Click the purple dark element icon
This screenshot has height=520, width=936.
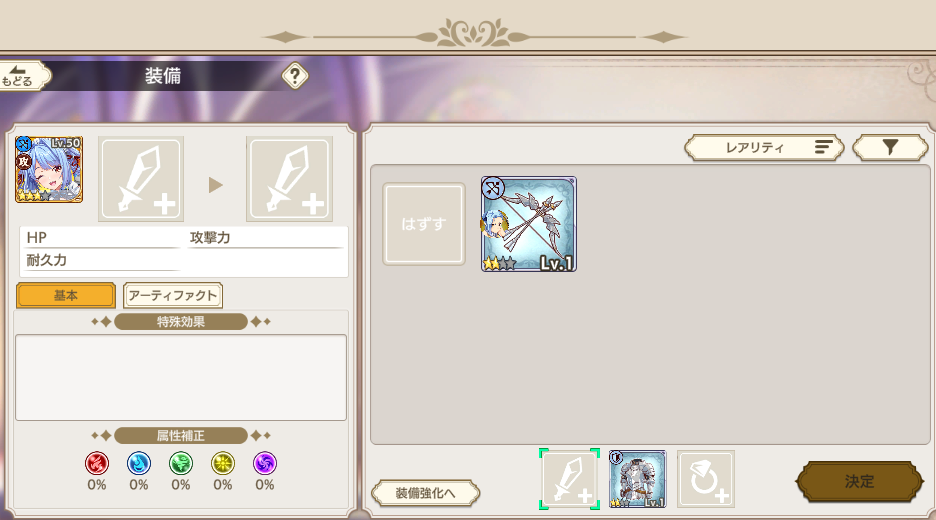coord(264,463)
